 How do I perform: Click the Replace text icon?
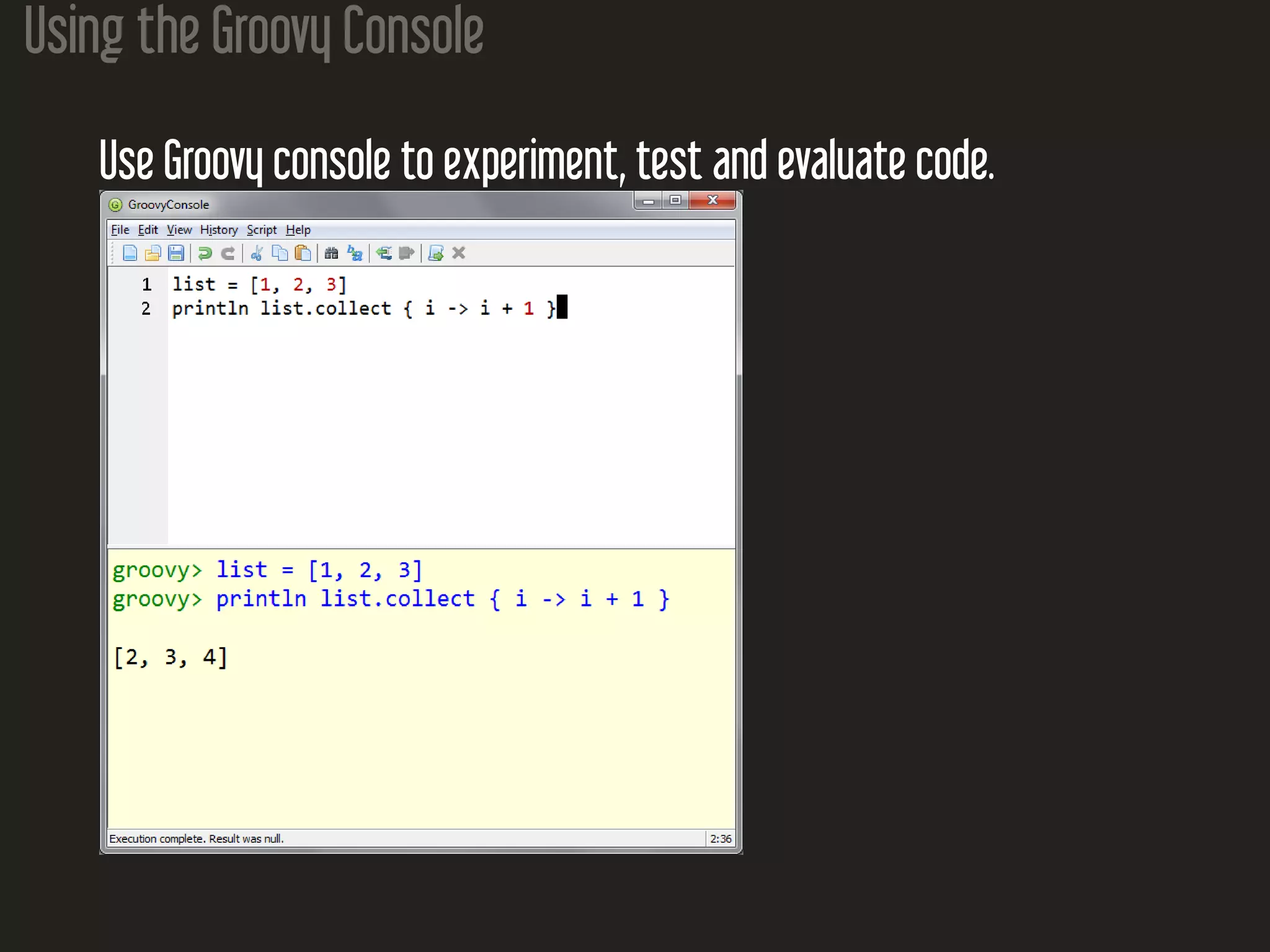pos(355,253)
